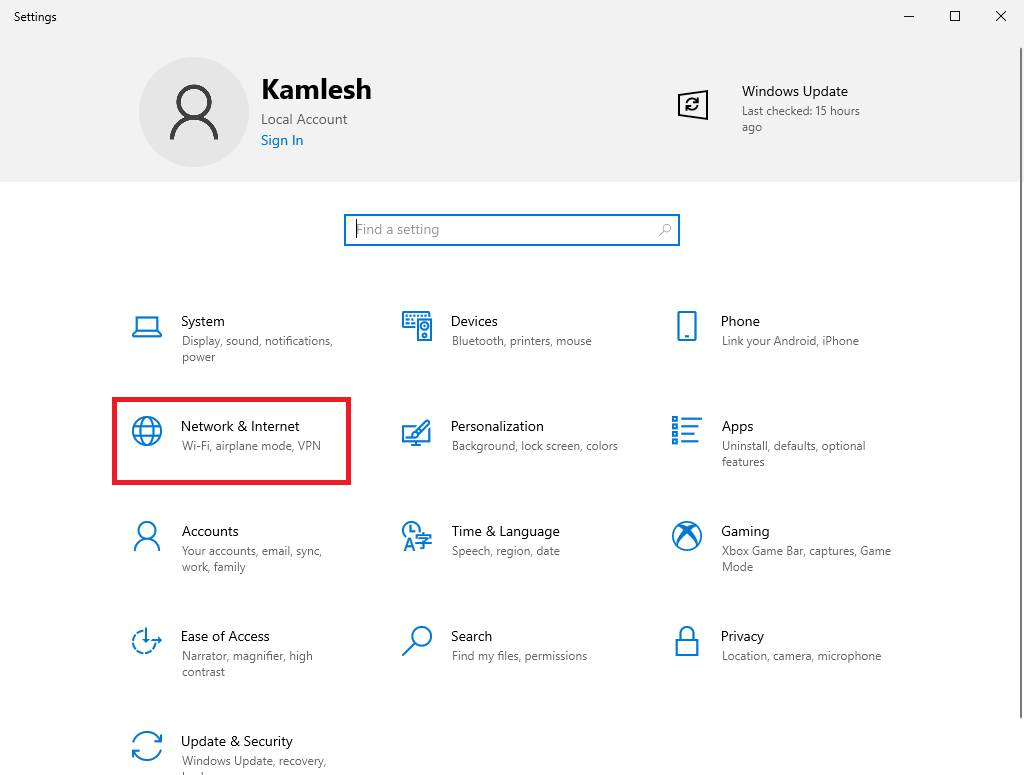1024x775 pixels.
Task: Click the 'Local Account' label
Action: tap(304, 119)
